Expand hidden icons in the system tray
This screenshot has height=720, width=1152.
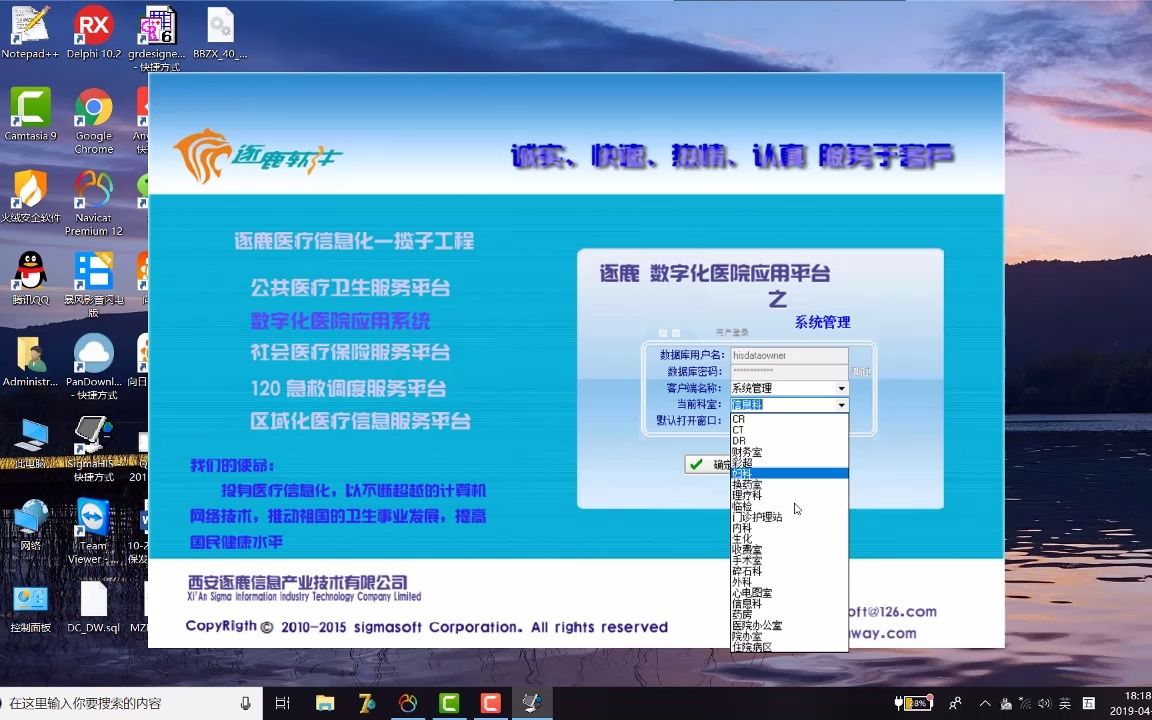pyautogui.click(x=985, y=703)
